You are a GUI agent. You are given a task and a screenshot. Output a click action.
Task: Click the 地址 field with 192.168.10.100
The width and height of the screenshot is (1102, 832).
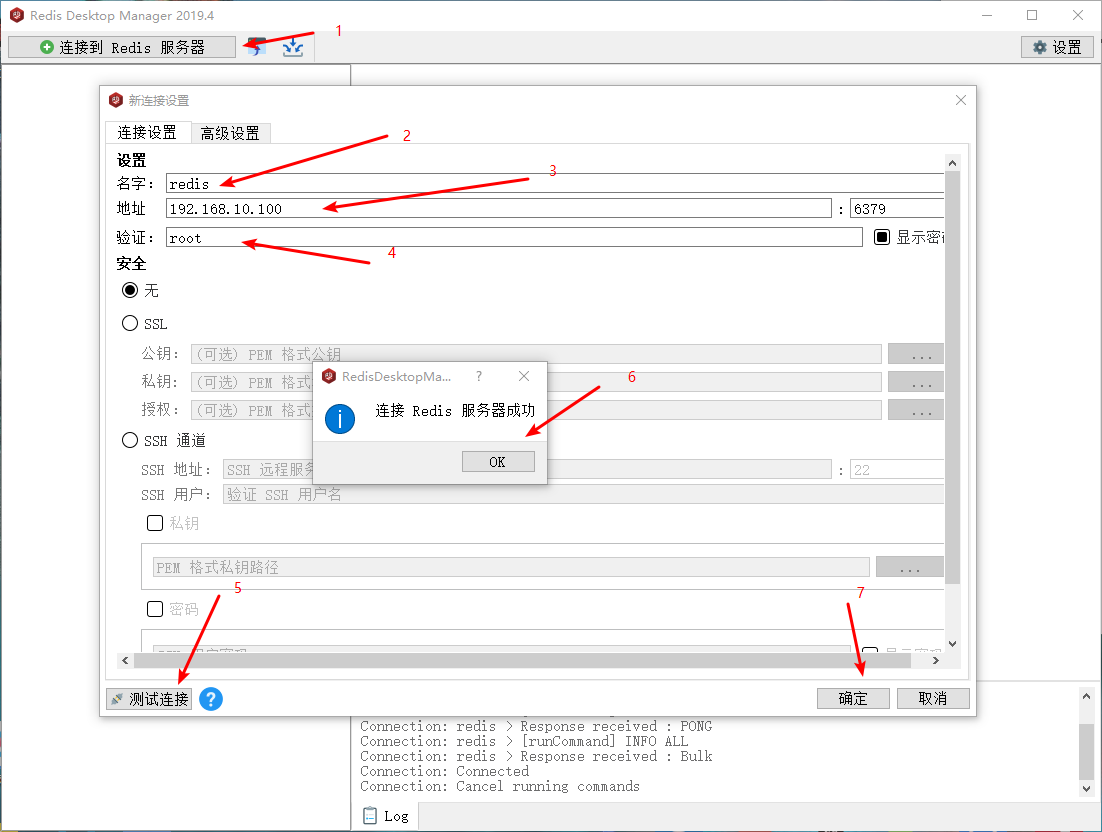499,209
